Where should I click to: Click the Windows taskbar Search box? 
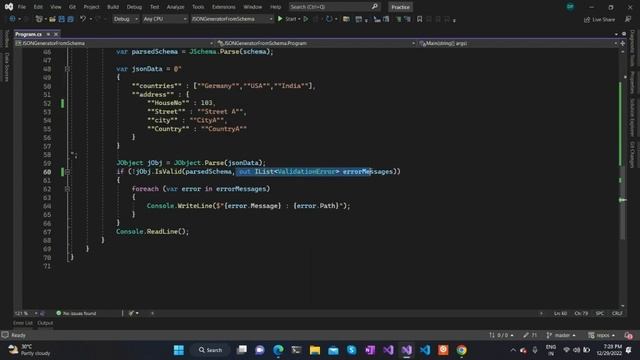pos(211,350)
